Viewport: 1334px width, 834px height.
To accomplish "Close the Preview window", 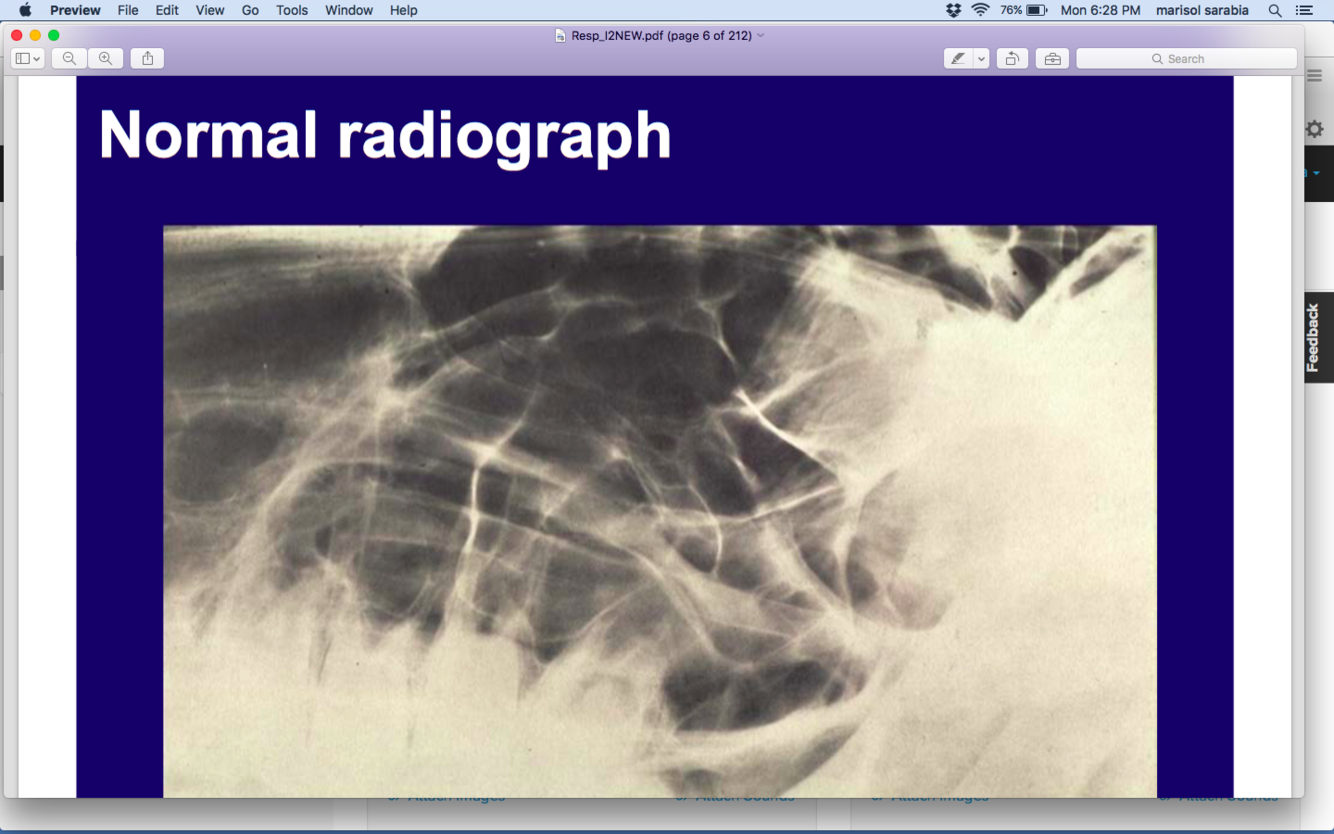I will pyautogui.click(x=17, y=35).
